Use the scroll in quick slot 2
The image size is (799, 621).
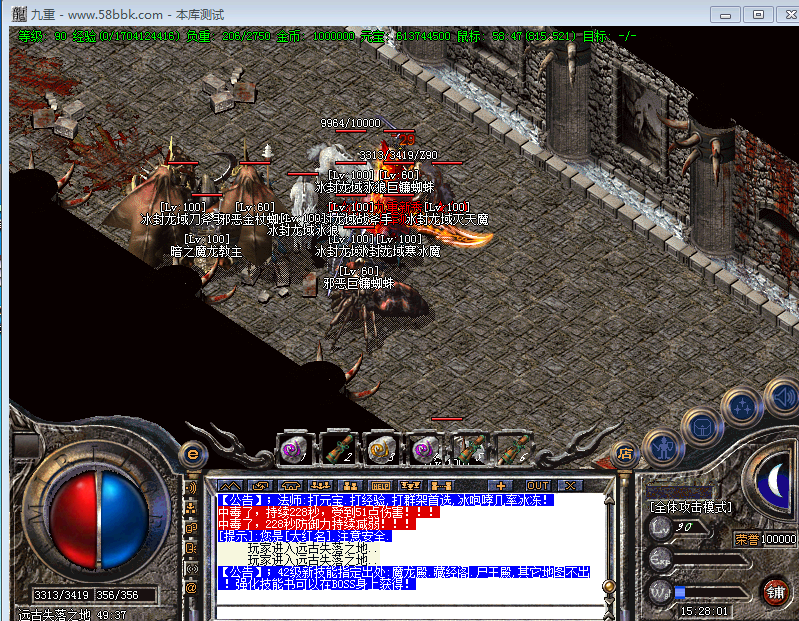pyautogui.click(x=337, y=449)
